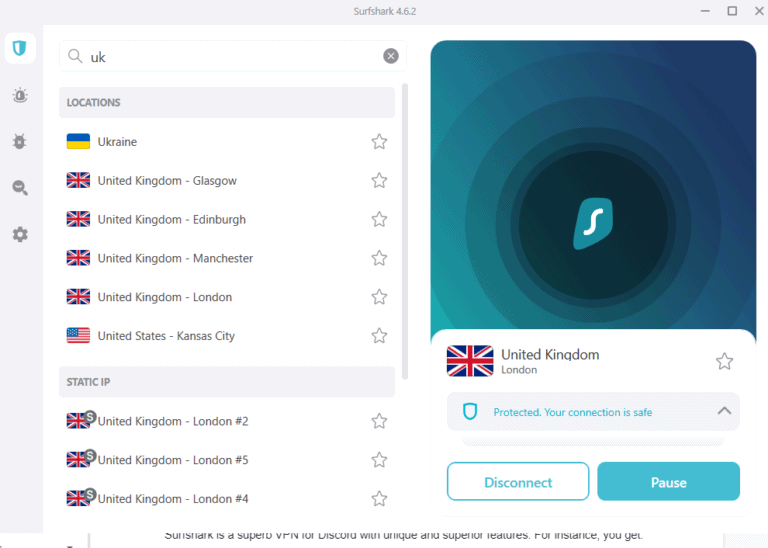Click the location list scrollbar

(404, 230)
